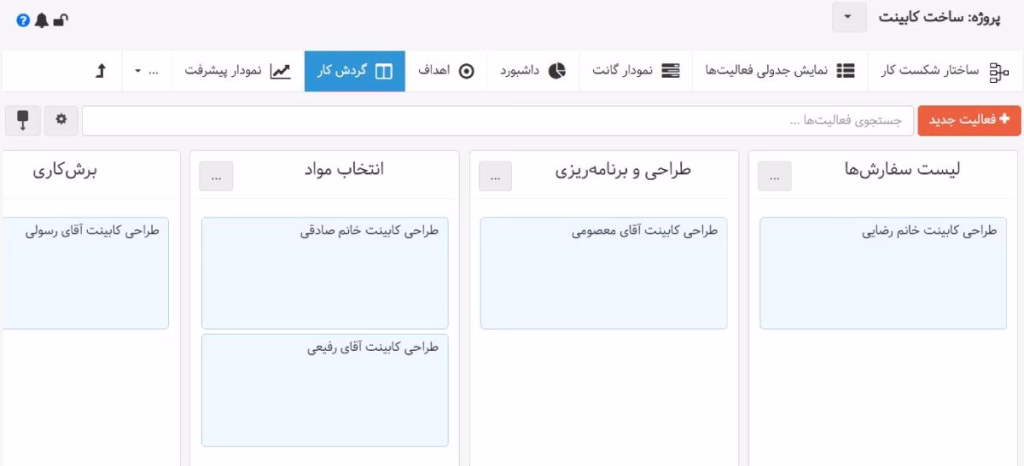The height and width of the screenshot is (466, 1024).
Task: Open notifications bell icon
Action: click(x=42, y=21)
